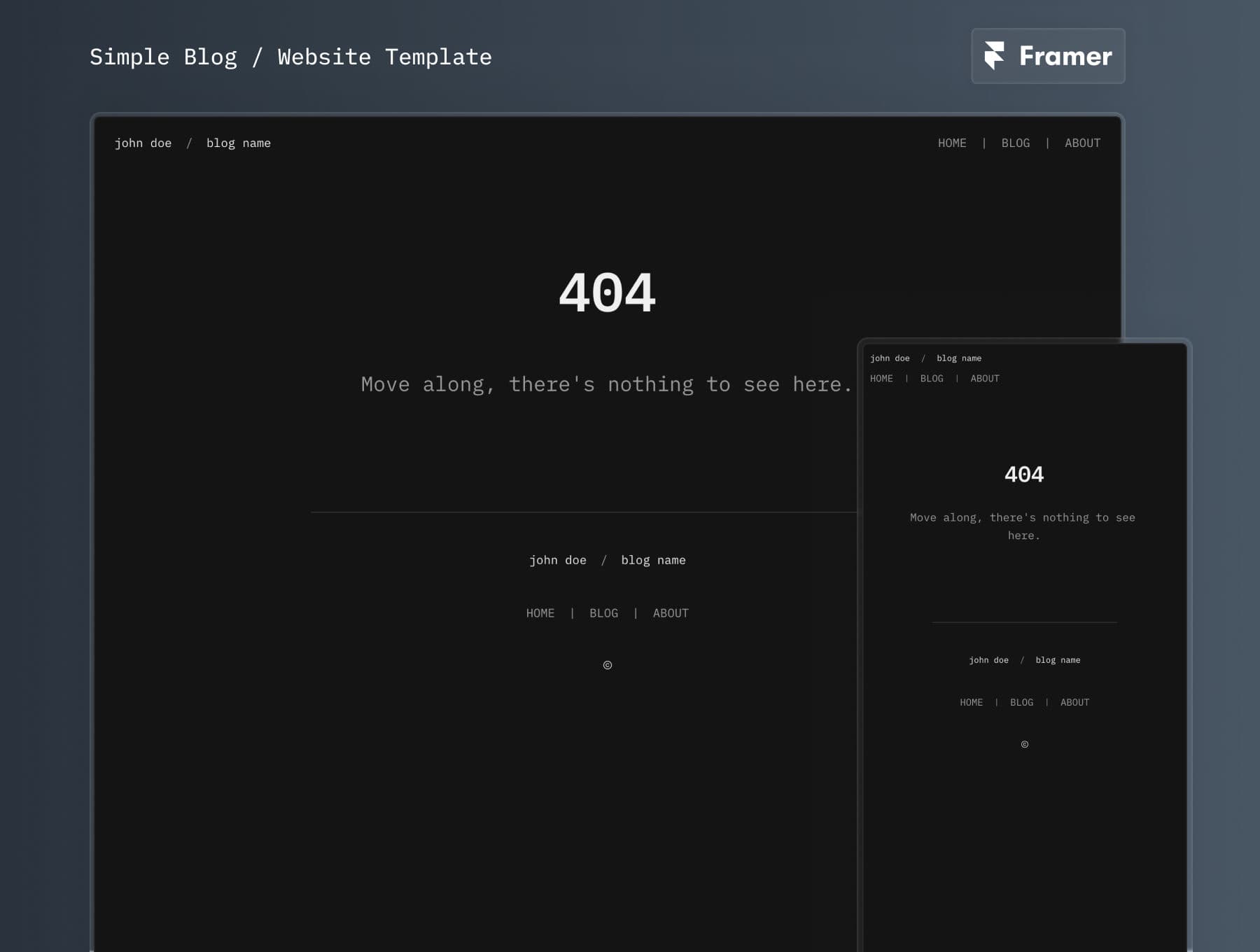Open BLOG in mobile footer navigation
Image resolution: width=1260 pixels, height=952 pixels.
pos(1021,703)
